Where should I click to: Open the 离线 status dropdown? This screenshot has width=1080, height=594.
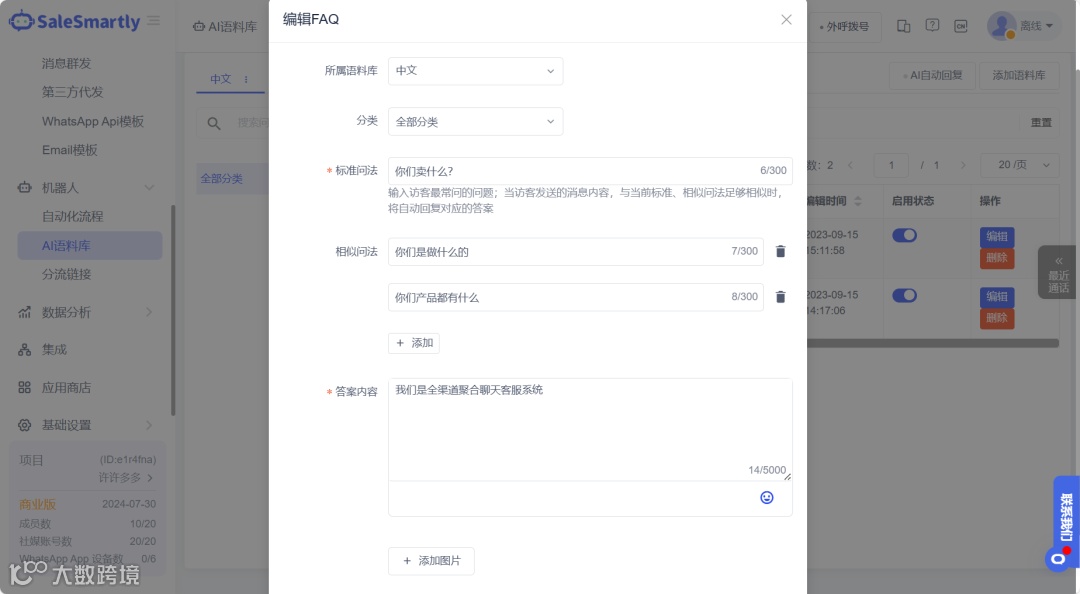click(1037, 25)
